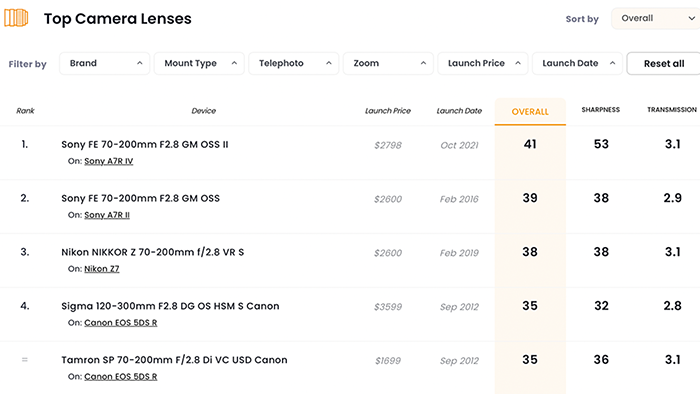This screenshot has width=700, height=394.
Task: Click overall score 39
Action: tap(530, 198)
